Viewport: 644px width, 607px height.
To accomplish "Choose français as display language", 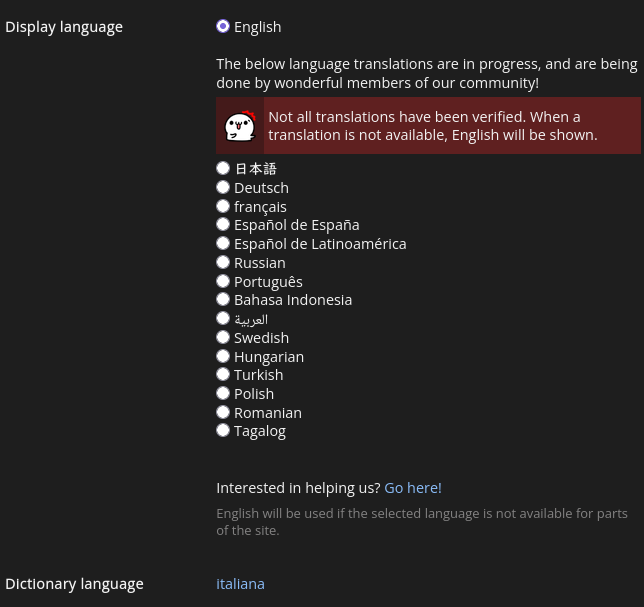I will 223,206.
